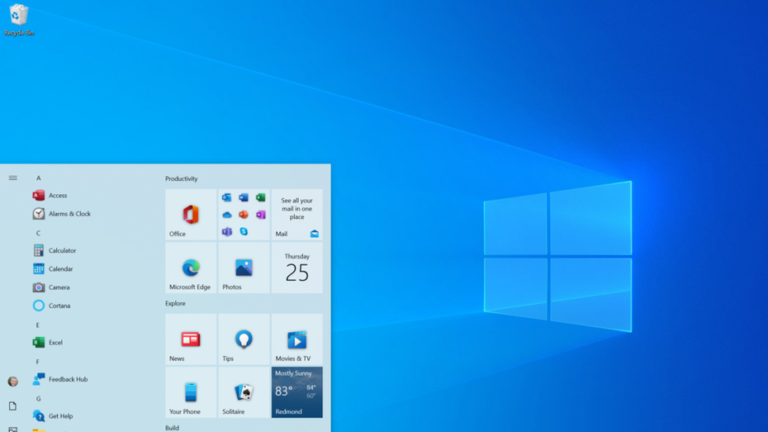Open the Mail live tile

click(x=297, y=215)
